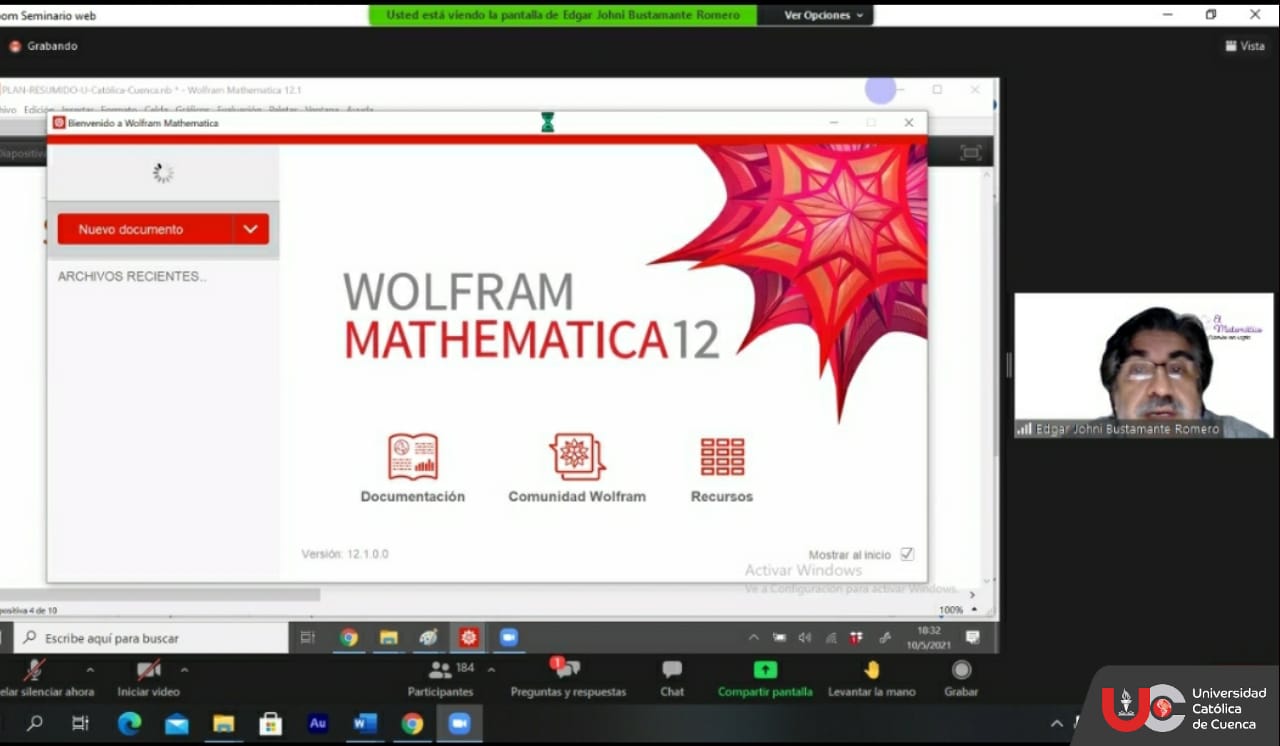This screenshot has width=1280, height=746.
Task: Toggle the muted microphone icon in Zoom
Action: (x=34, y=670)
